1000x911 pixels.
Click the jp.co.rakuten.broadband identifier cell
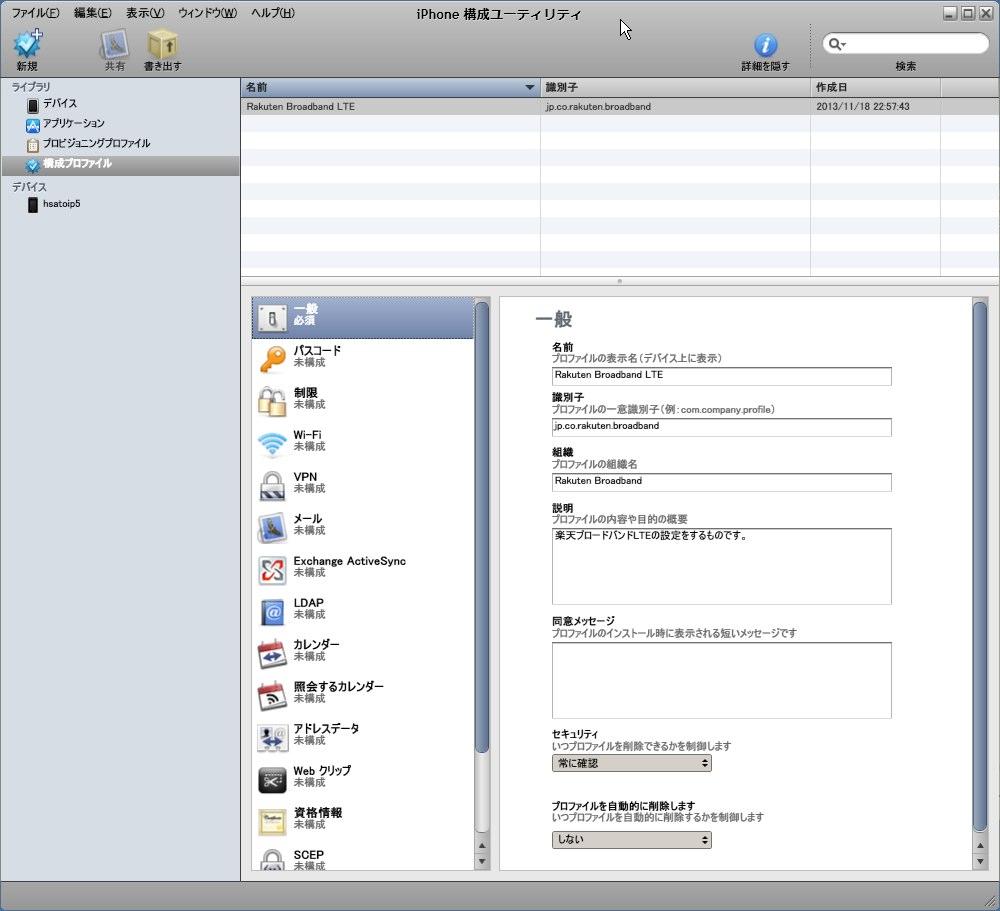click(598, 107)
